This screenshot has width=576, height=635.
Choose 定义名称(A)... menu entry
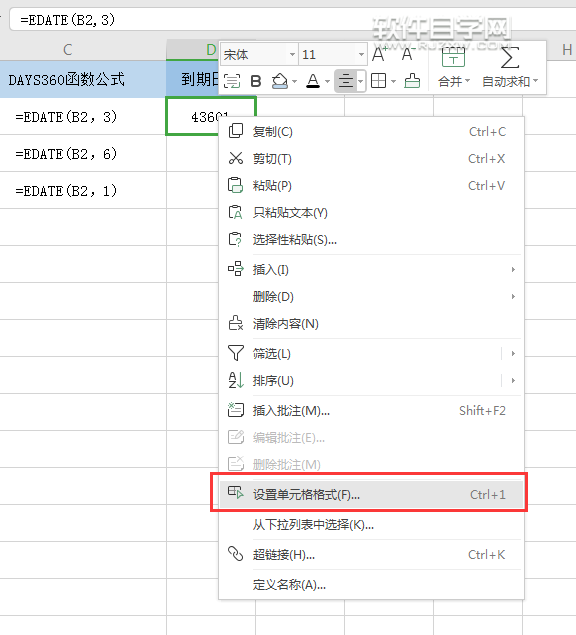(371, 584)
